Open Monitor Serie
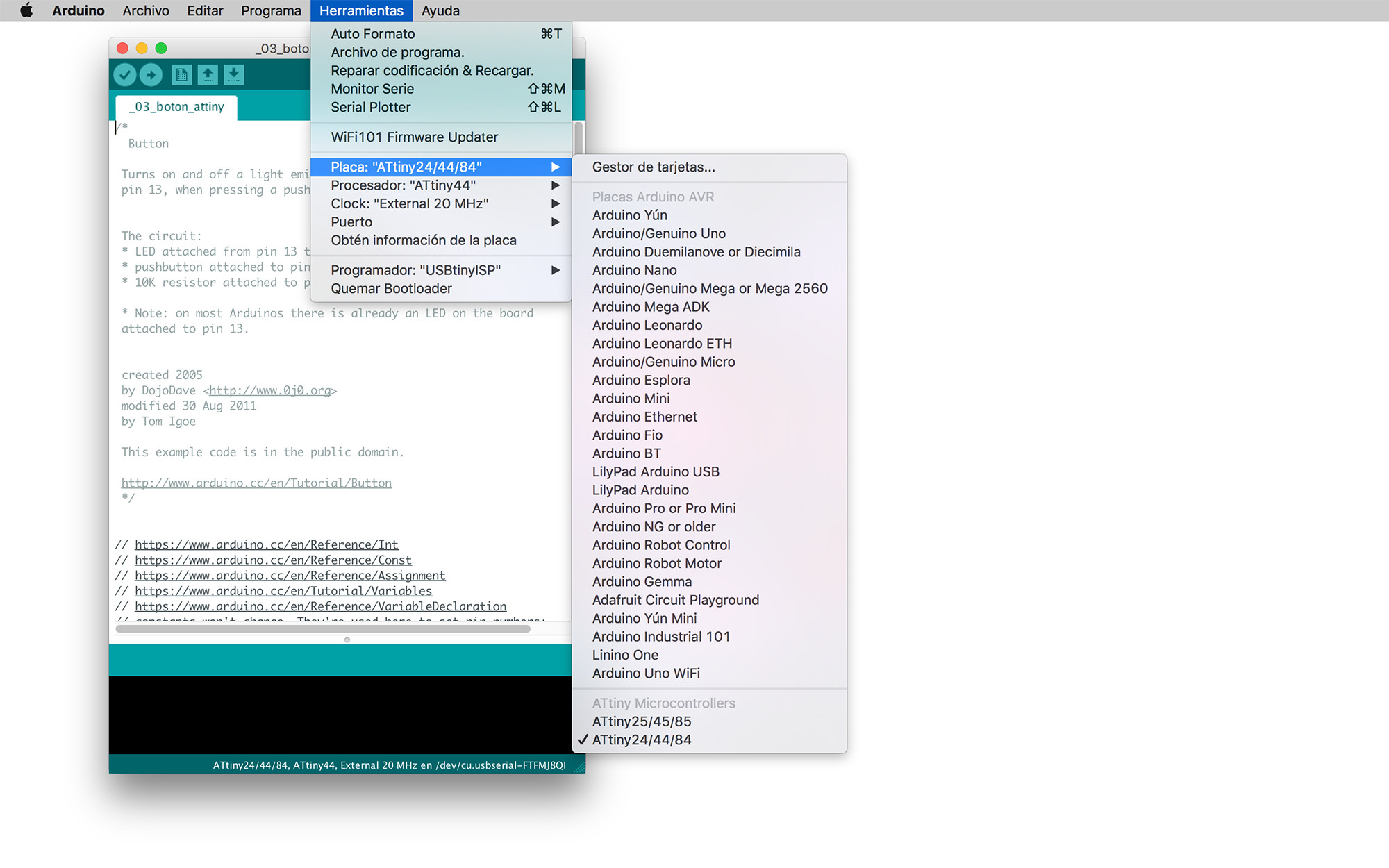 click(441, 89)
